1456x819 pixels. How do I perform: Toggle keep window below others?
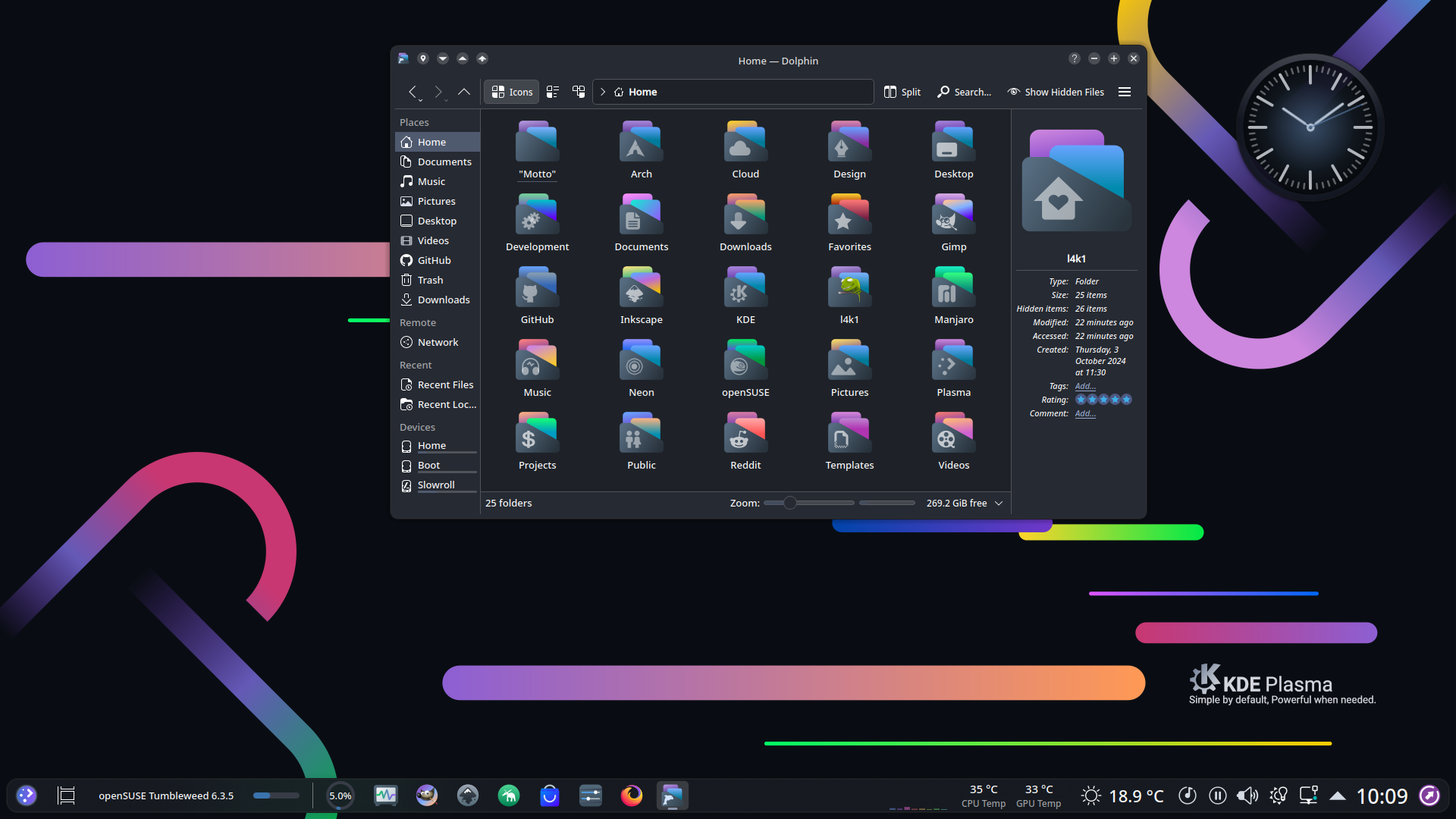pyautogui.click(x=443, y=58)
